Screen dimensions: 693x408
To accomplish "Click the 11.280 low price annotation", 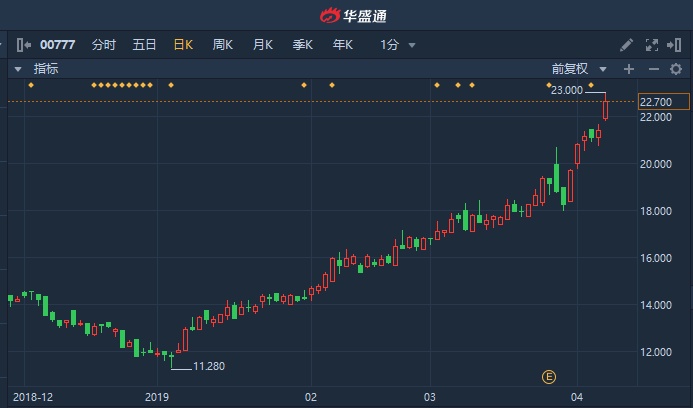I will pyautogui.click(x=209, y=366).
